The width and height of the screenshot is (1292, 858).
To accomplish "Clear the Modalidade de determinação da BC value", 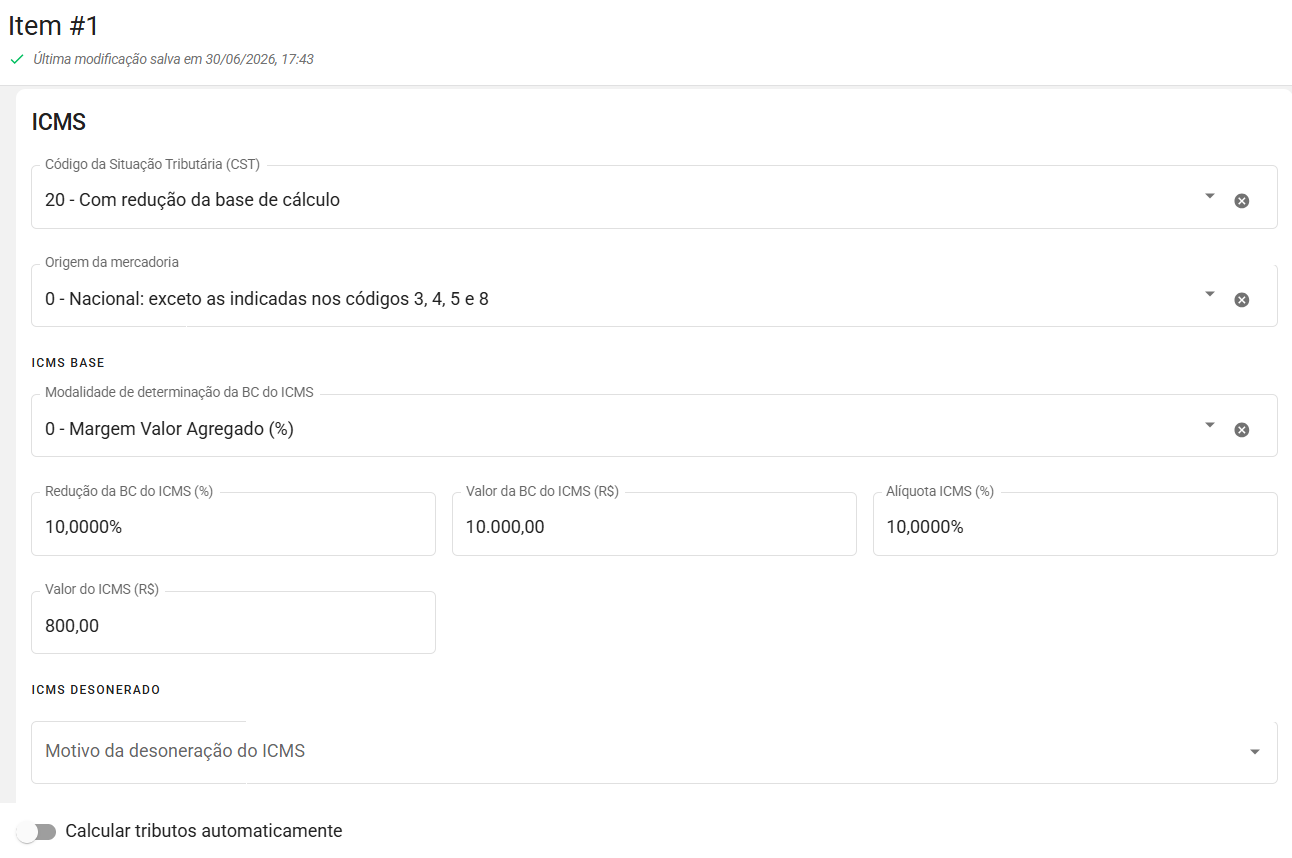I will (1241, 430).
